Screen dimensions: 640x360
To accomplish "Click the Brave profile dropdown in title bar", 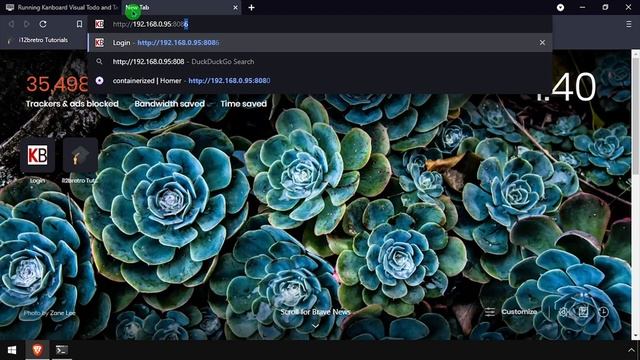I will point(560,7).
